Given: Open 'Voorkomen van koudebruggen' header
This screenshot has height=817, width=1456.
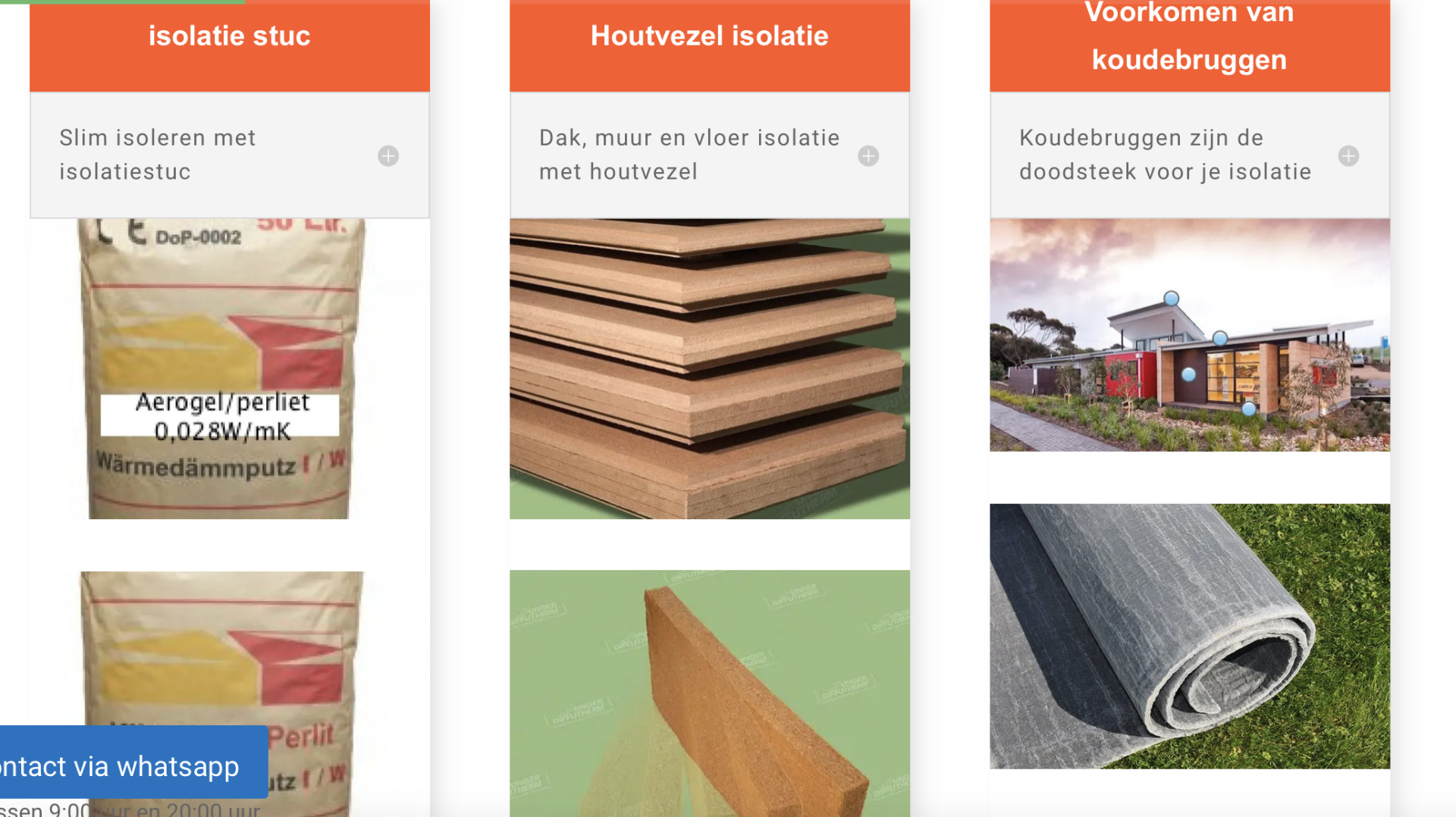Looking at the screenshot, I should pyautogui.click(x=1189, y=36).
